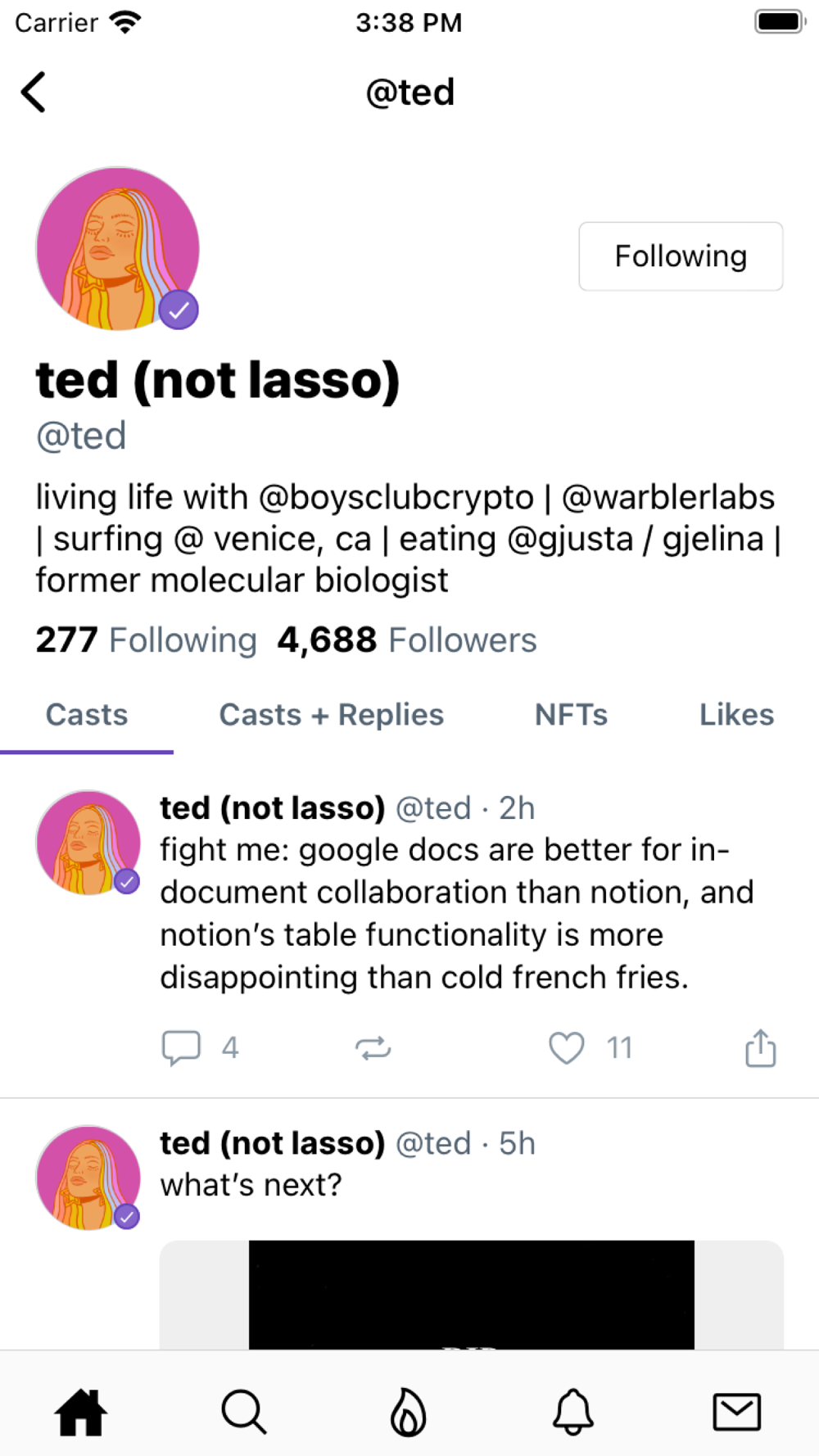Open messages envelope icon
The height and width of the screenshot is (1456, 819).
(x=737, y=1413)
